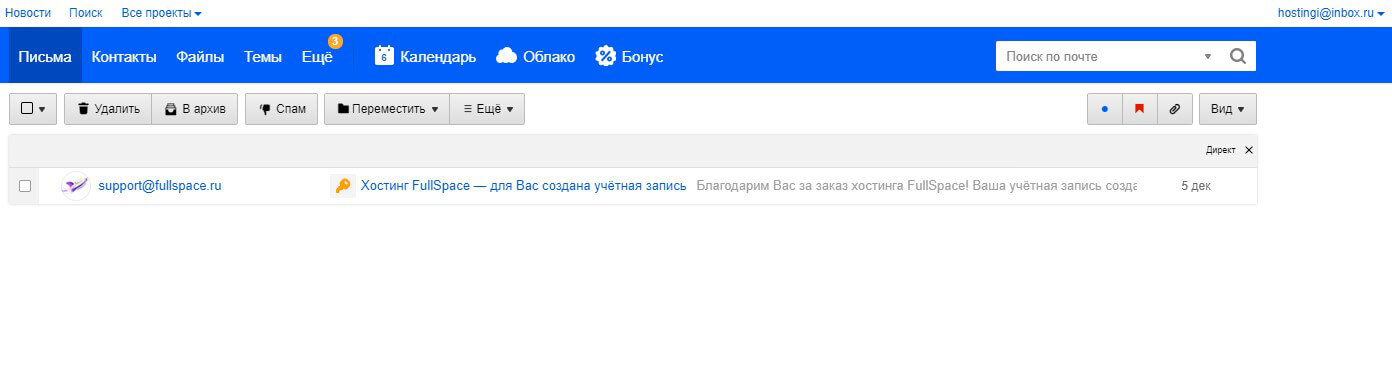This screenshot has height=372, width=1392.
Task: Click the Удалить delete button
Action: 108,109
